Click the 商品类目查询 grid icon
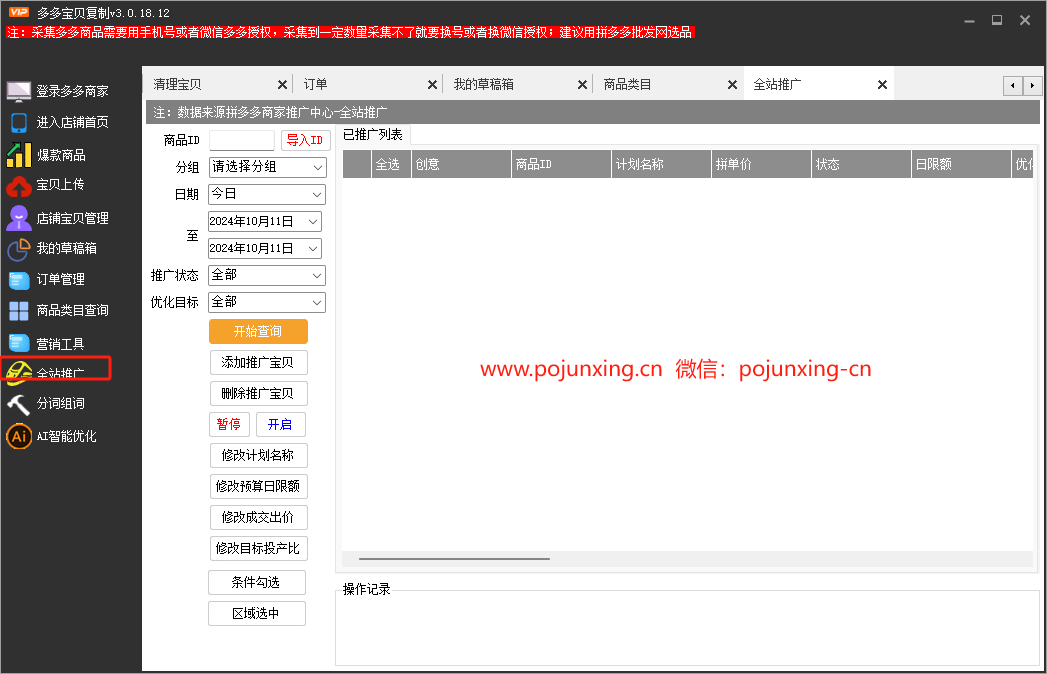This screenshot has height=674, width=1047. pos(19,311)
